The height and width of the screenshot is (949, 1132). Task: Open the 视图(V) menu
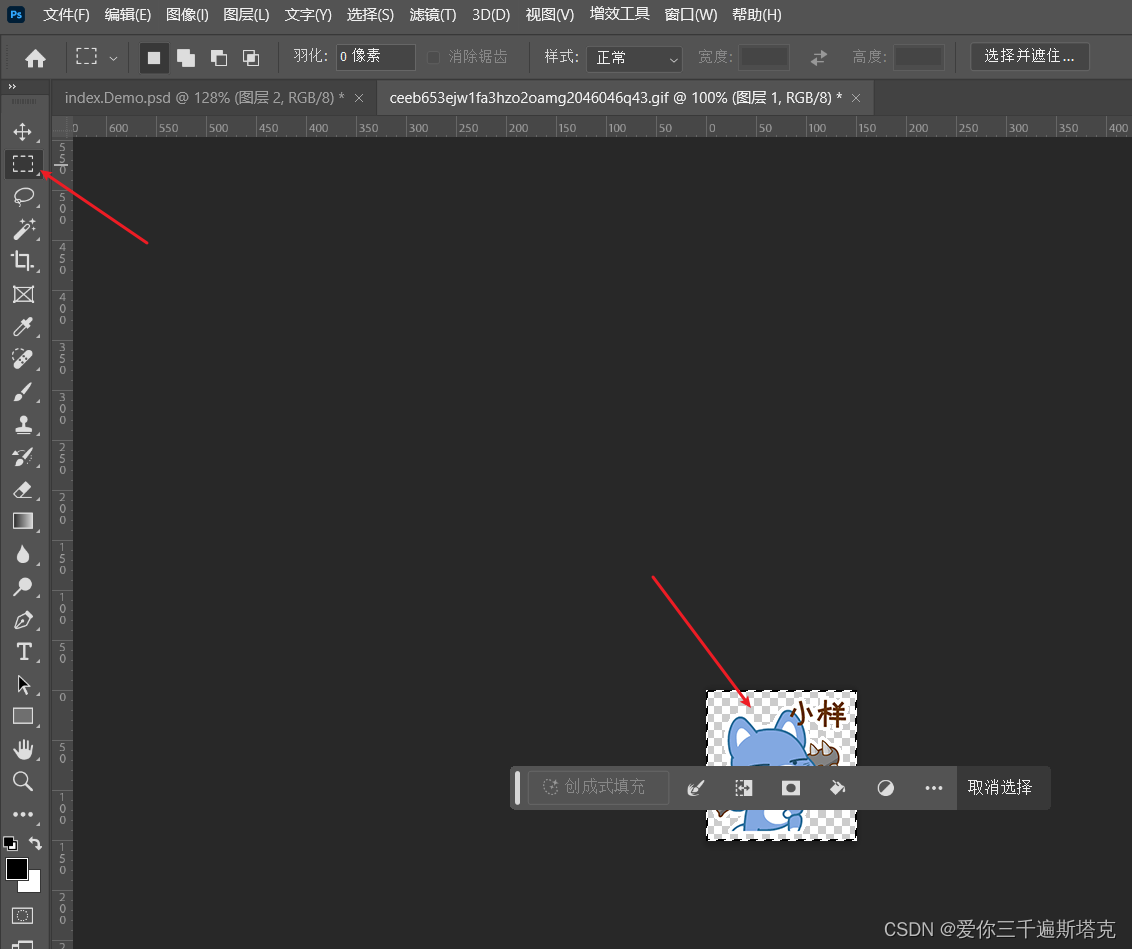coord(550,14)
